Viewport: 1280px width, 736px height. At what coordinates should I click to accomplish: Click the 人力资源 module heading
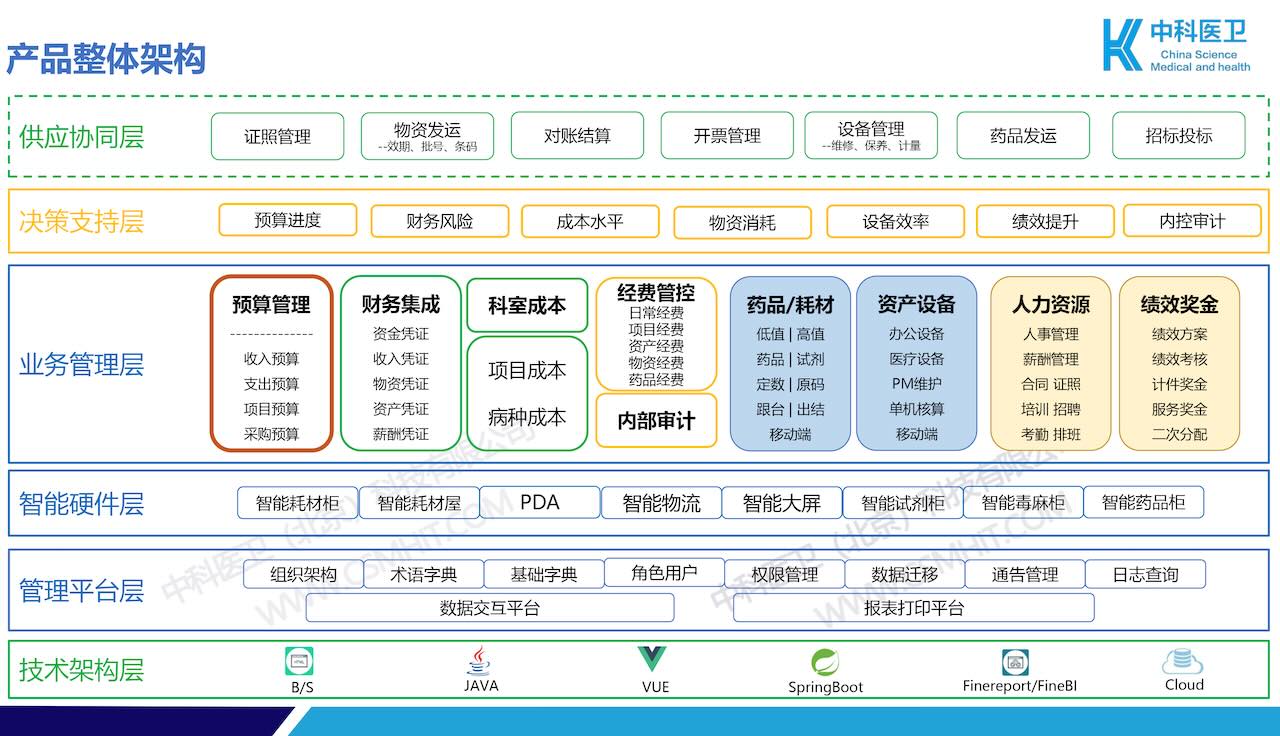(1050, 304)
